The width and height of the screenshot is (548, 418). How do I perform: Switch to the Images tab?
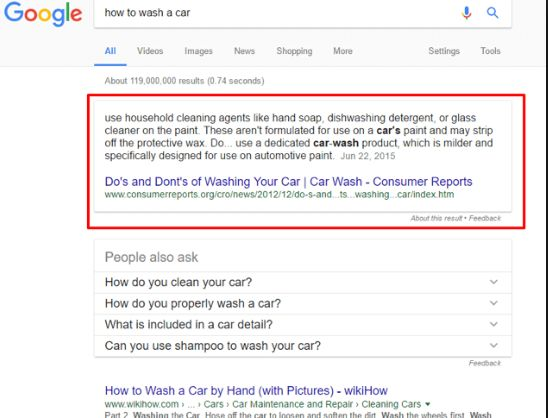(198, 51)
